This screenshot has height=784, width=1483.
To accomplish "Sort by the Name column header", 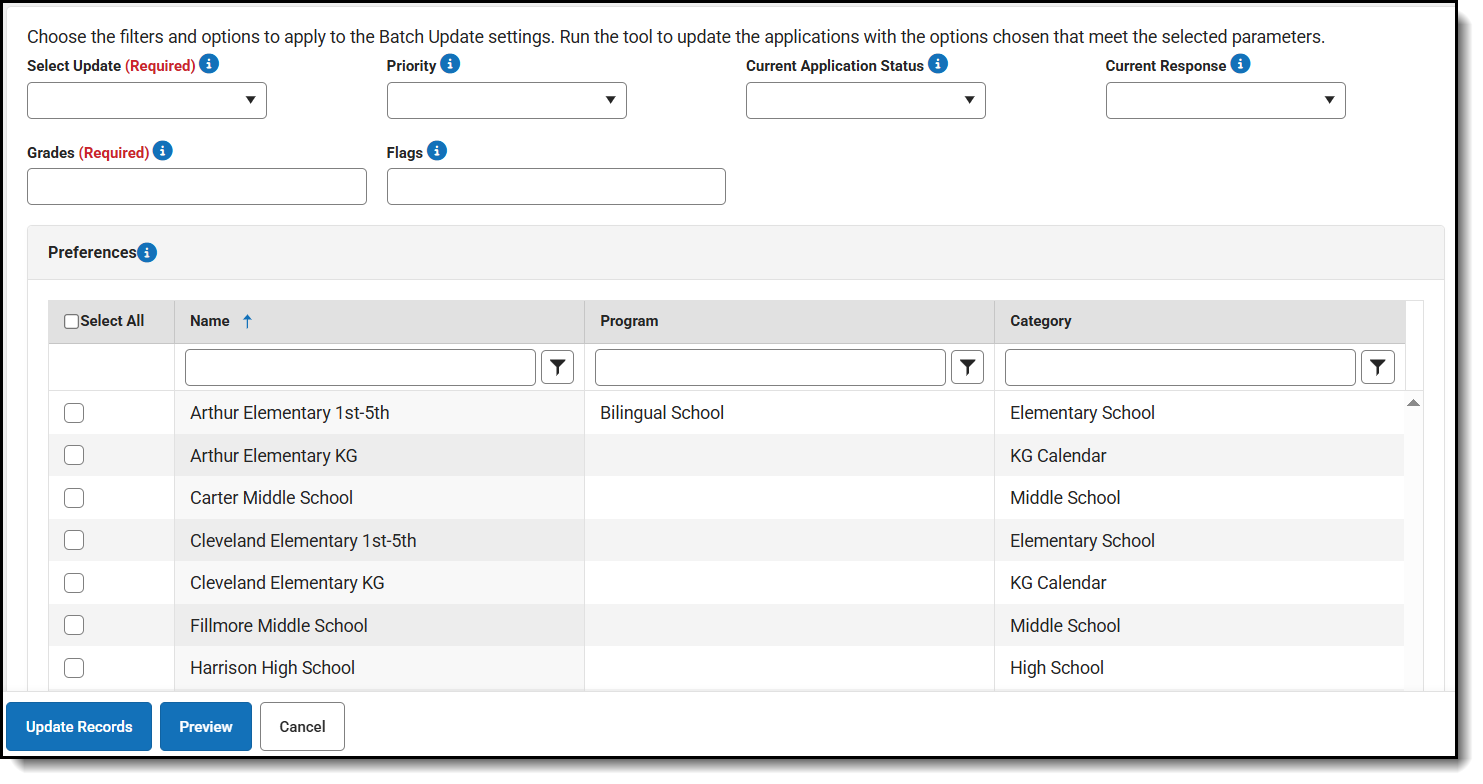I will (210, 321).
